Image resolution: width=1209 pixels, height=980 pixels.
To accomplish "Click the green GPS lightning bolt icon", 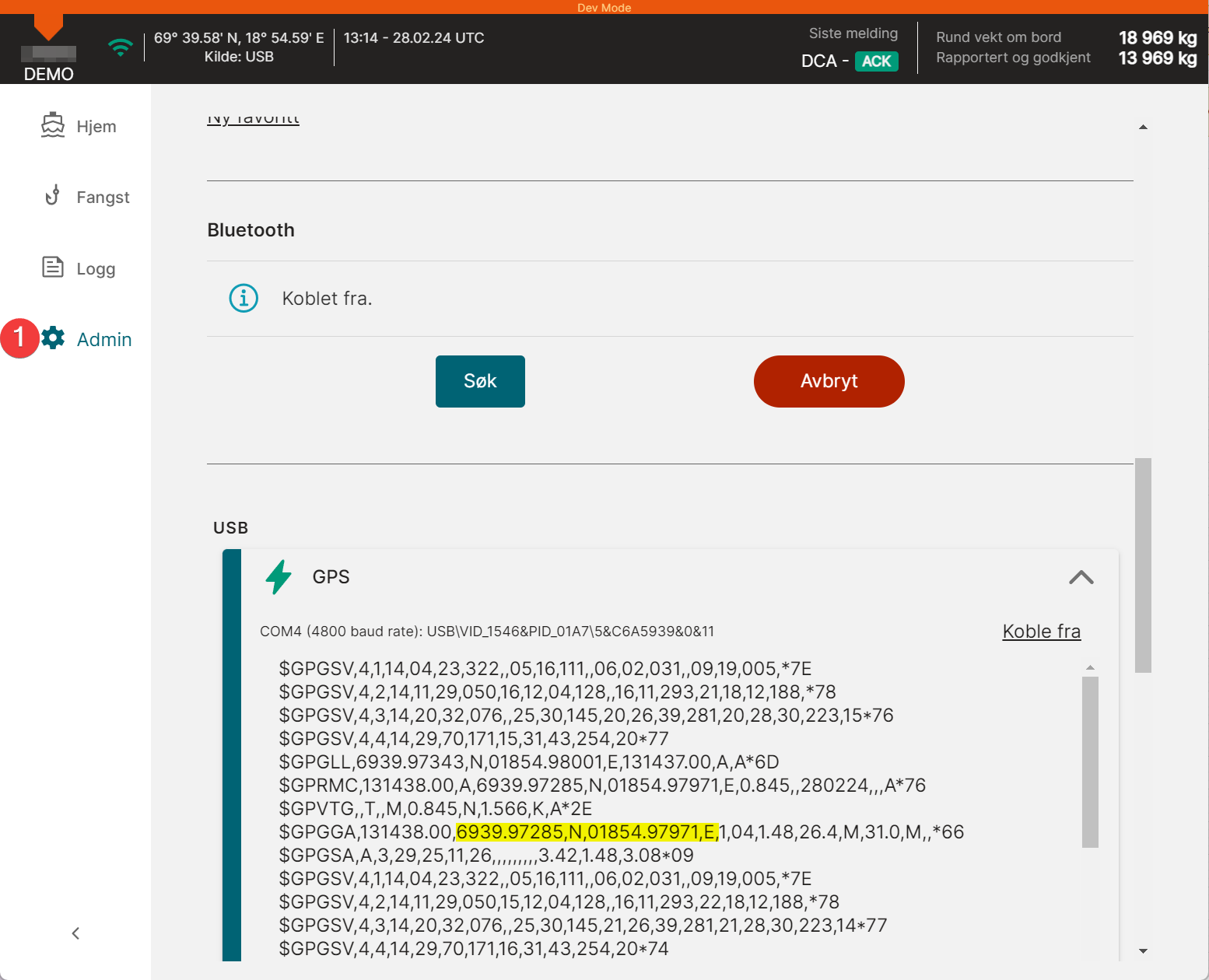I will click(279, 577).
